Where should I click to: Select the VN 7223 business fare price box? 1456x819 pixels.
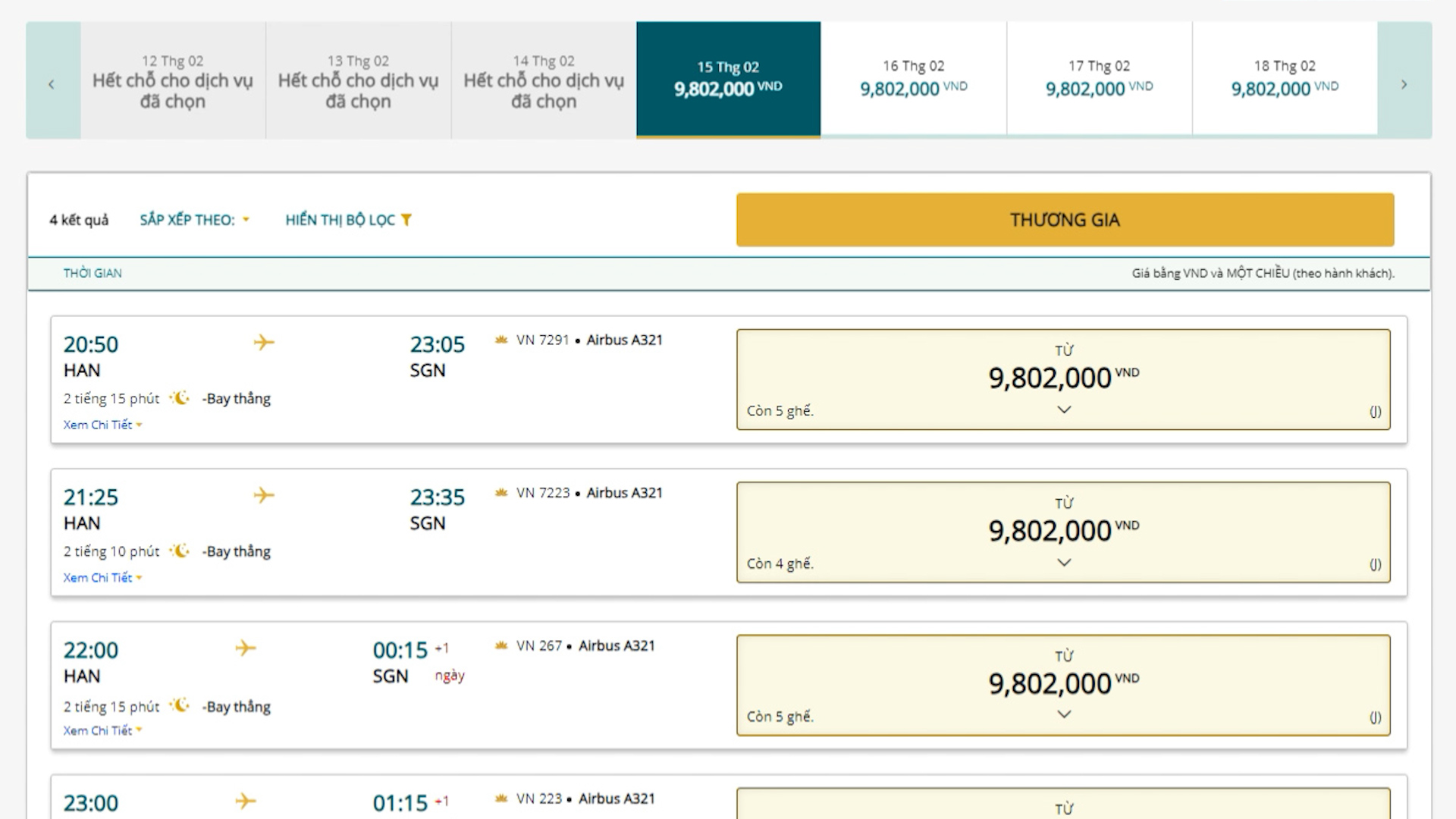[x=1063, y=532]
